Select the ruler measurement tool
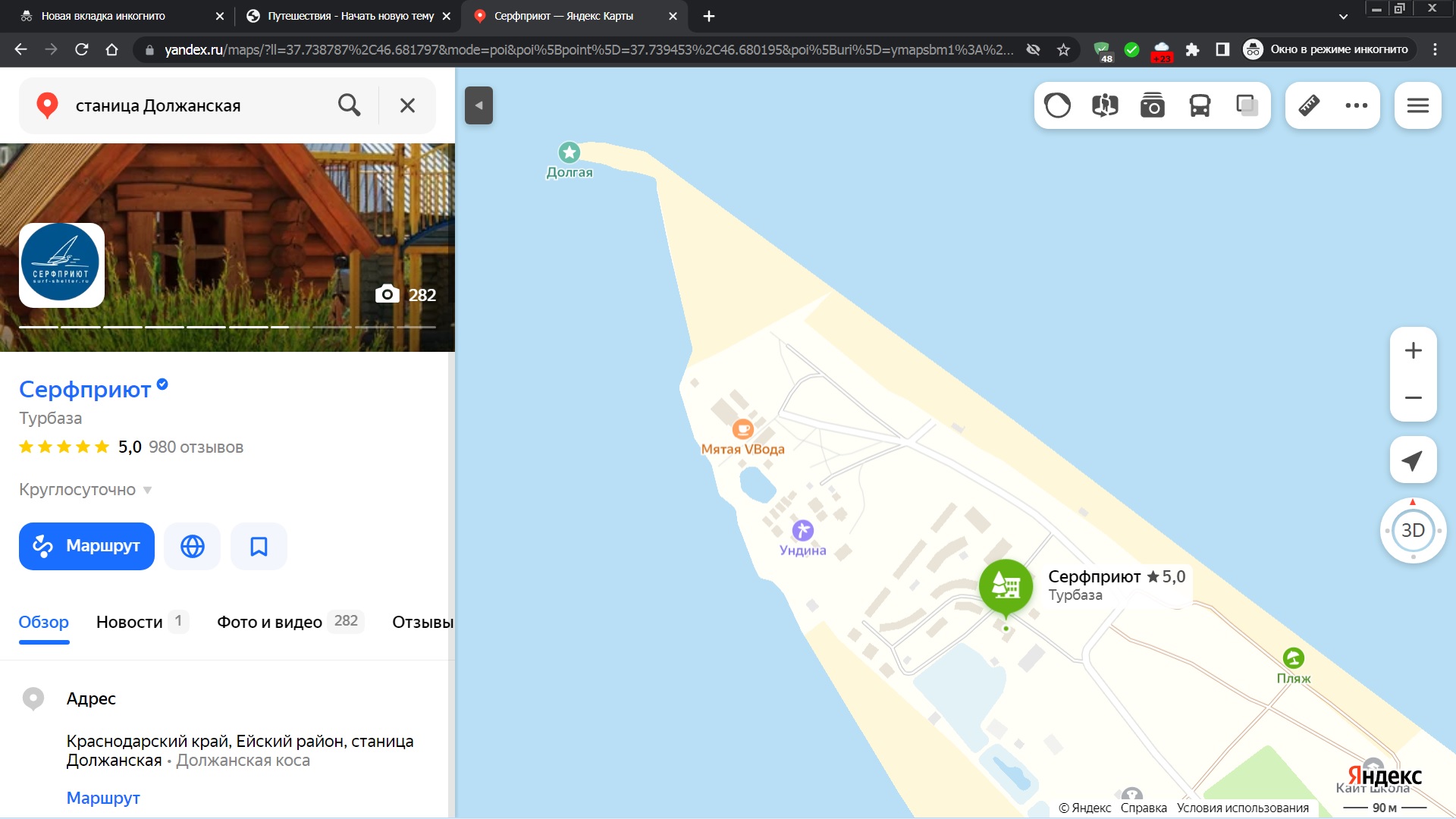1456x819 pixels. coord(1309,105)
